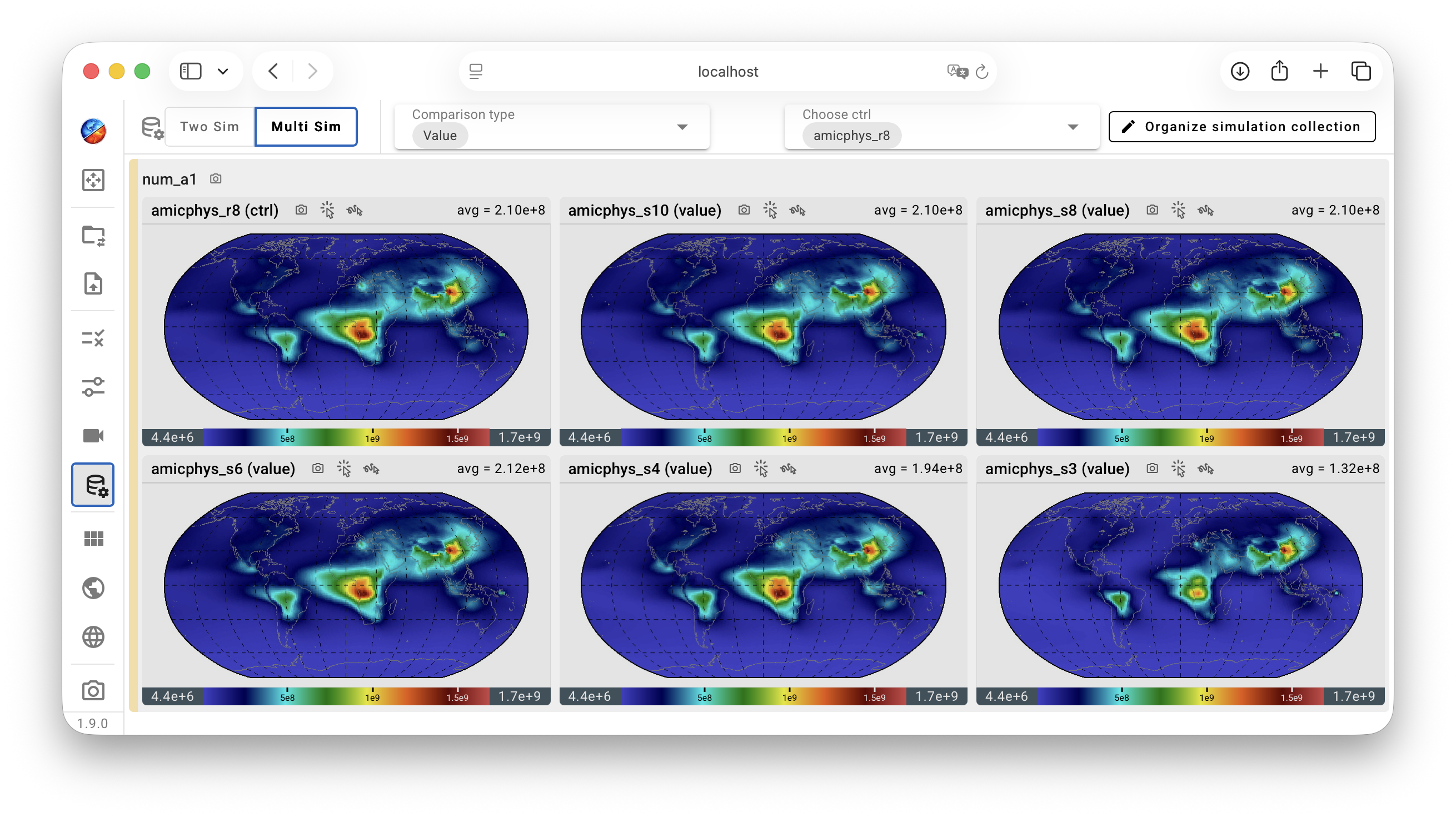
Task: Click cursor-pick icon on amicphys_r8 (ctrl) panel
Action: pos(328,210)
